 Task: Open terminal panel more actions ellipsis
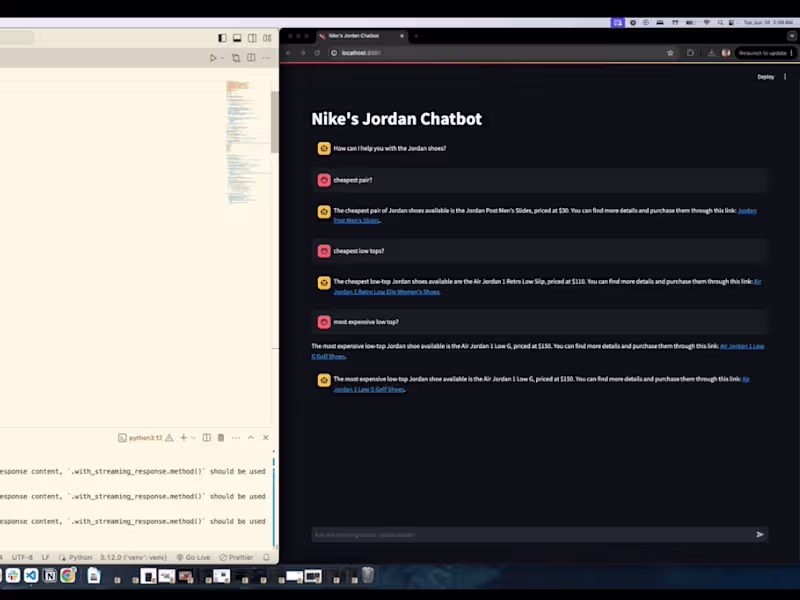[x=236, y=438]
